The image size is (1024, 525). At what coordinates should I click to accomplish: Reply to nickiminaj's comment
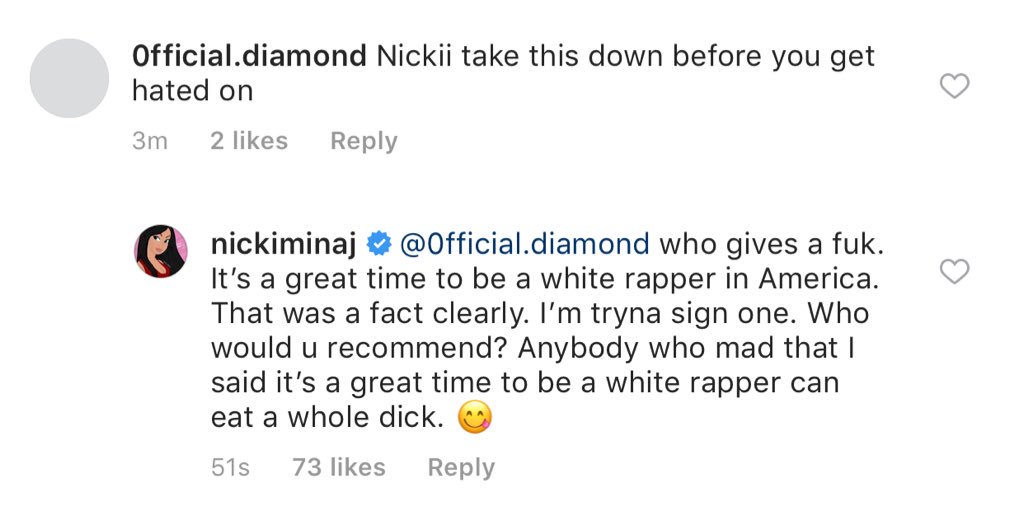point(461,467)
